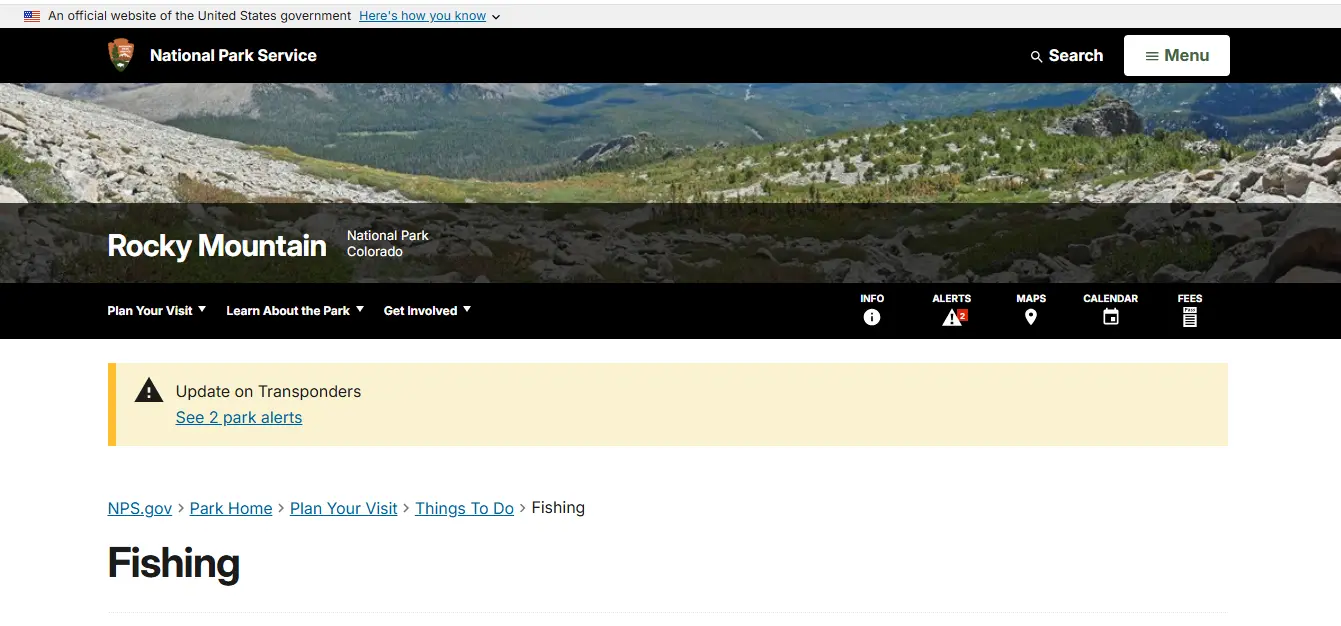Open the Fees receipt icon
1341x626 pixels.
[x=1190, y=317]
